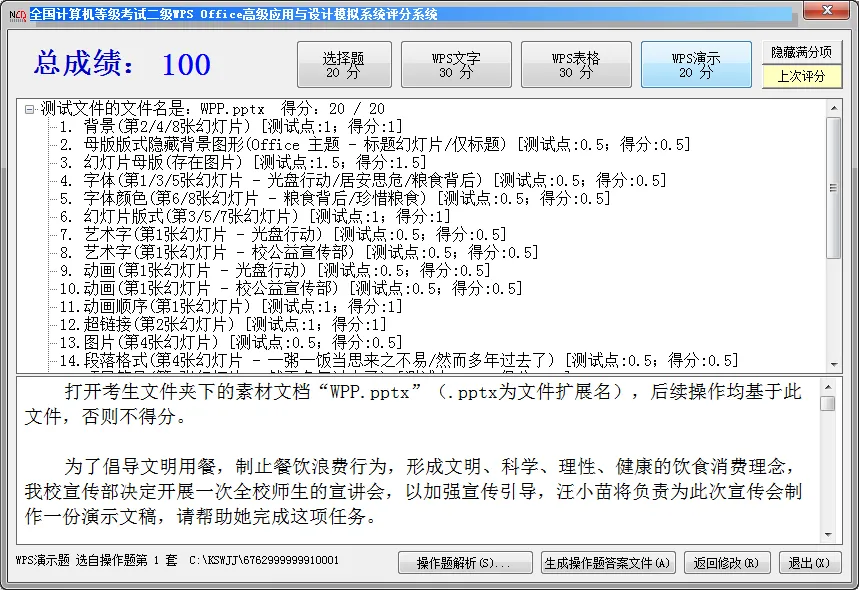Select item 10 动画 校公益宣传部
Viewport: 859px width, 590px height.
tap(291, 288)
